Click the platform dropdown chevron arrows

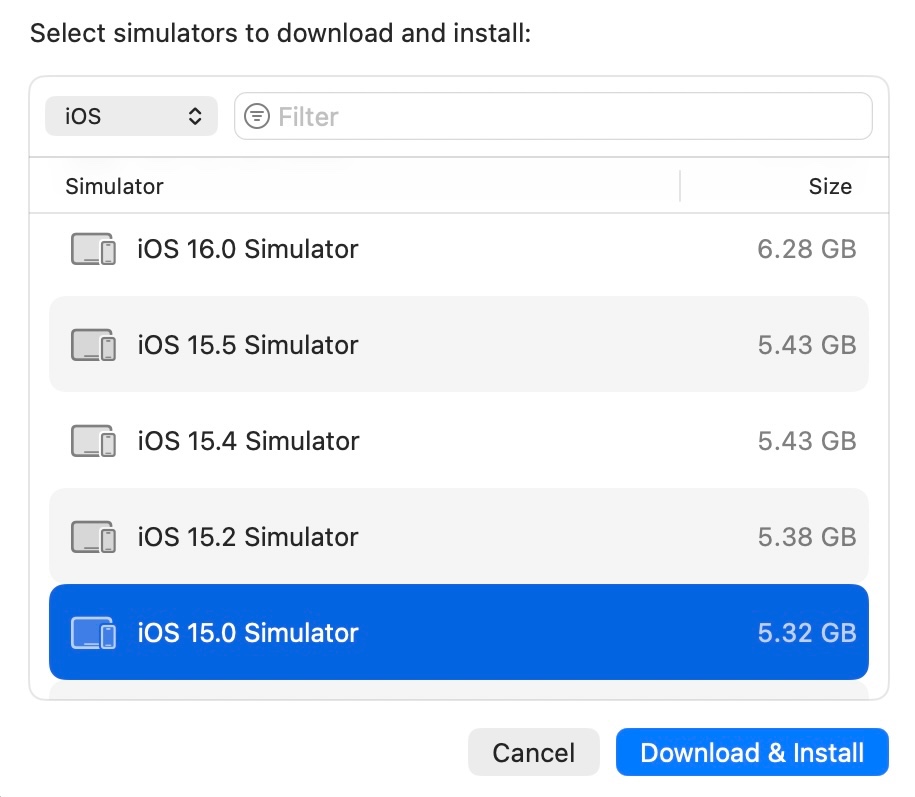(x=195, y=117)
